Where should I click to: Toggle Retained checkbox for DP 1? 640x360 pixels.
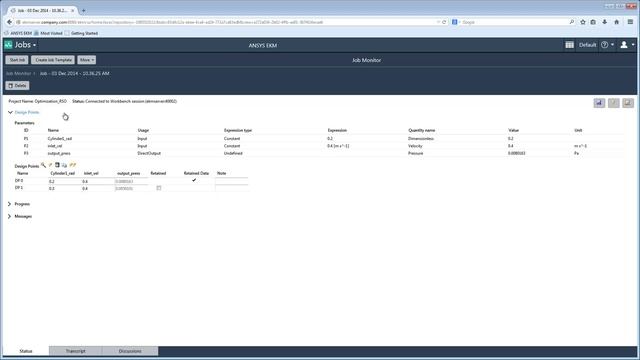pos(159,188)
